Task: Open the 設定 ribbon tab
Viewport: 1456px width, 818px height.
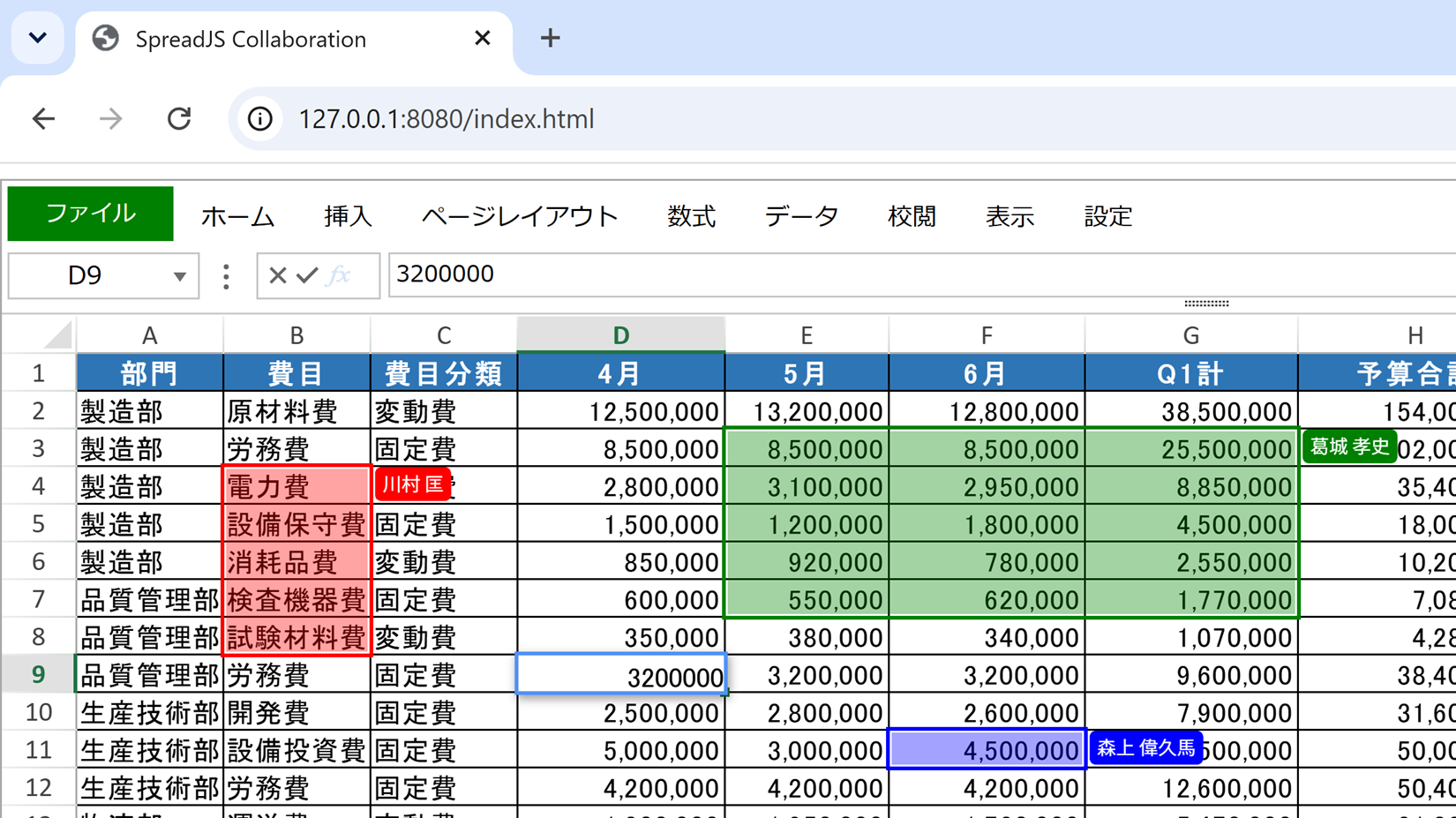Action: 1107,216
